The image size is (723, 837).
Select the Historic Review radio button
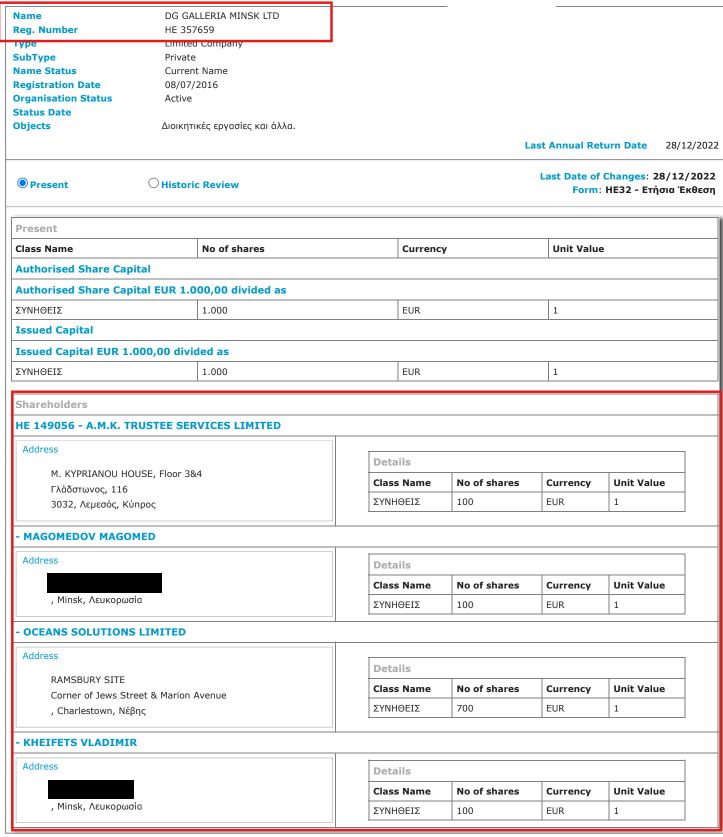(x=153, y=184)
